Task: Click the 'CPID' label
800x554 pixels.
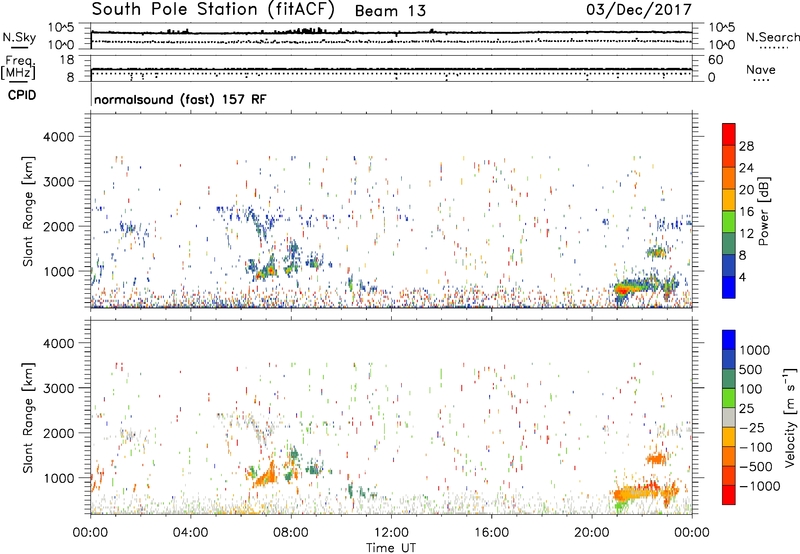Action: click(22, 95)
